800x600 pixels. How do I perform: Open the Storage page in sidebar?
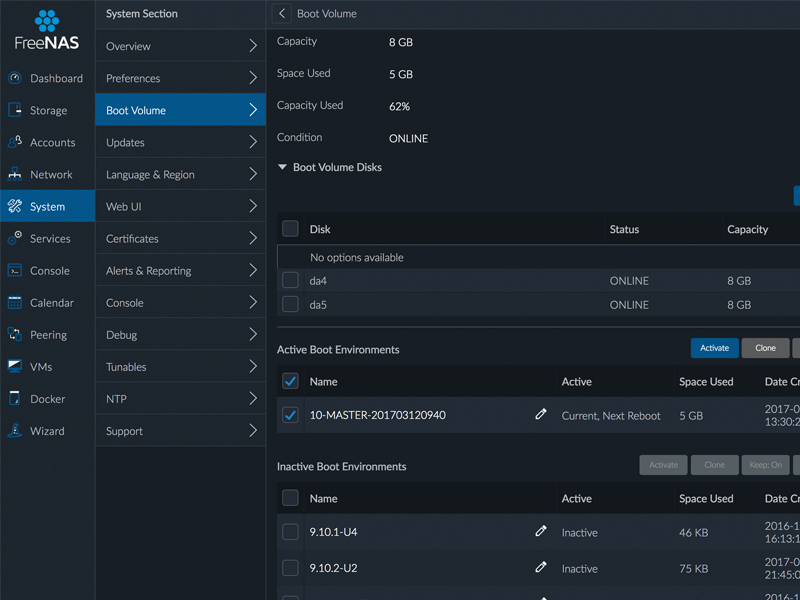click(x=47, y=110)
